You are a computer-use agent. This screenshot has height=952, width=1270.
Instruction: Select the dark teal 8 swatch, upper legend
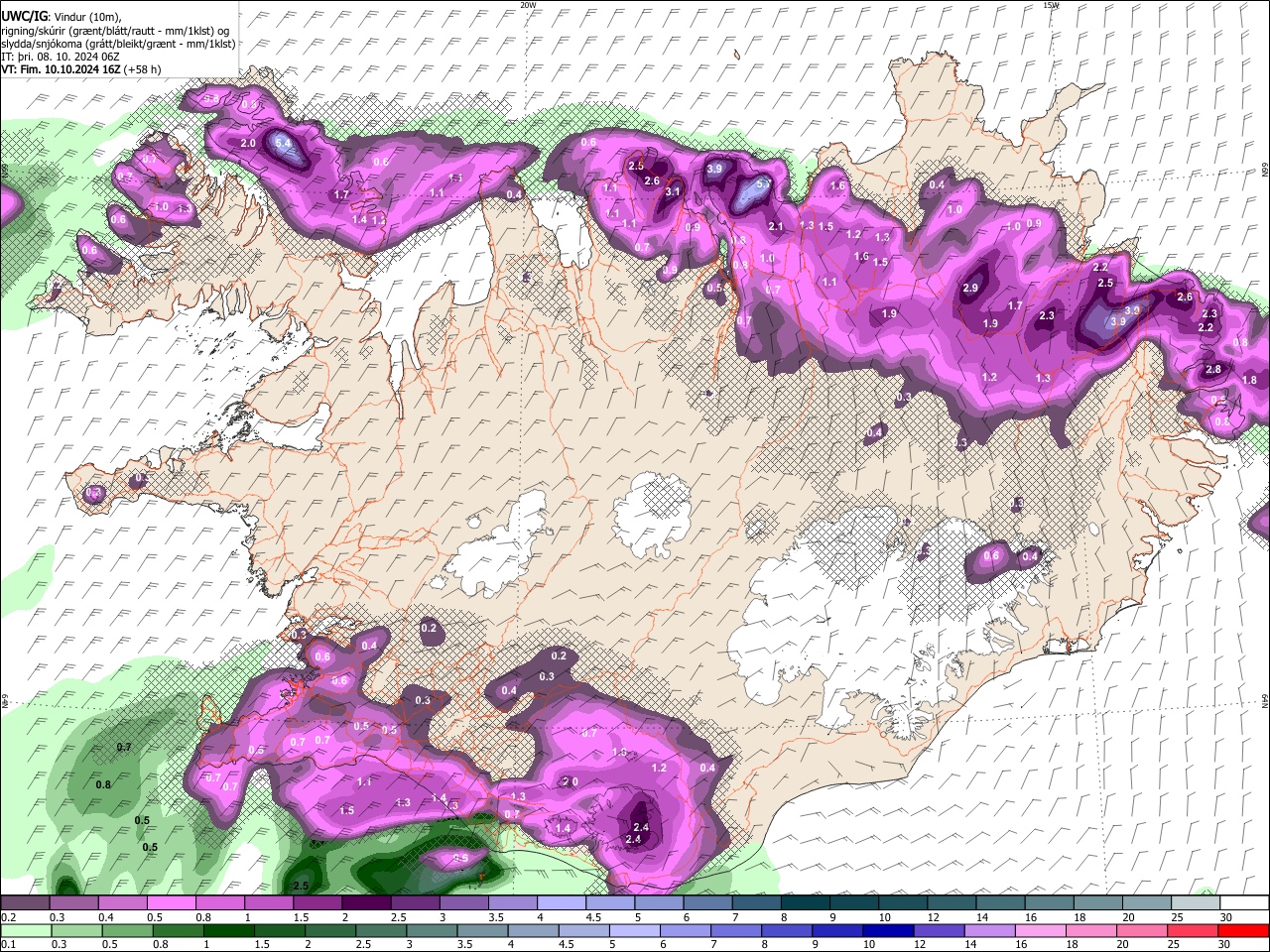(805, 903)
